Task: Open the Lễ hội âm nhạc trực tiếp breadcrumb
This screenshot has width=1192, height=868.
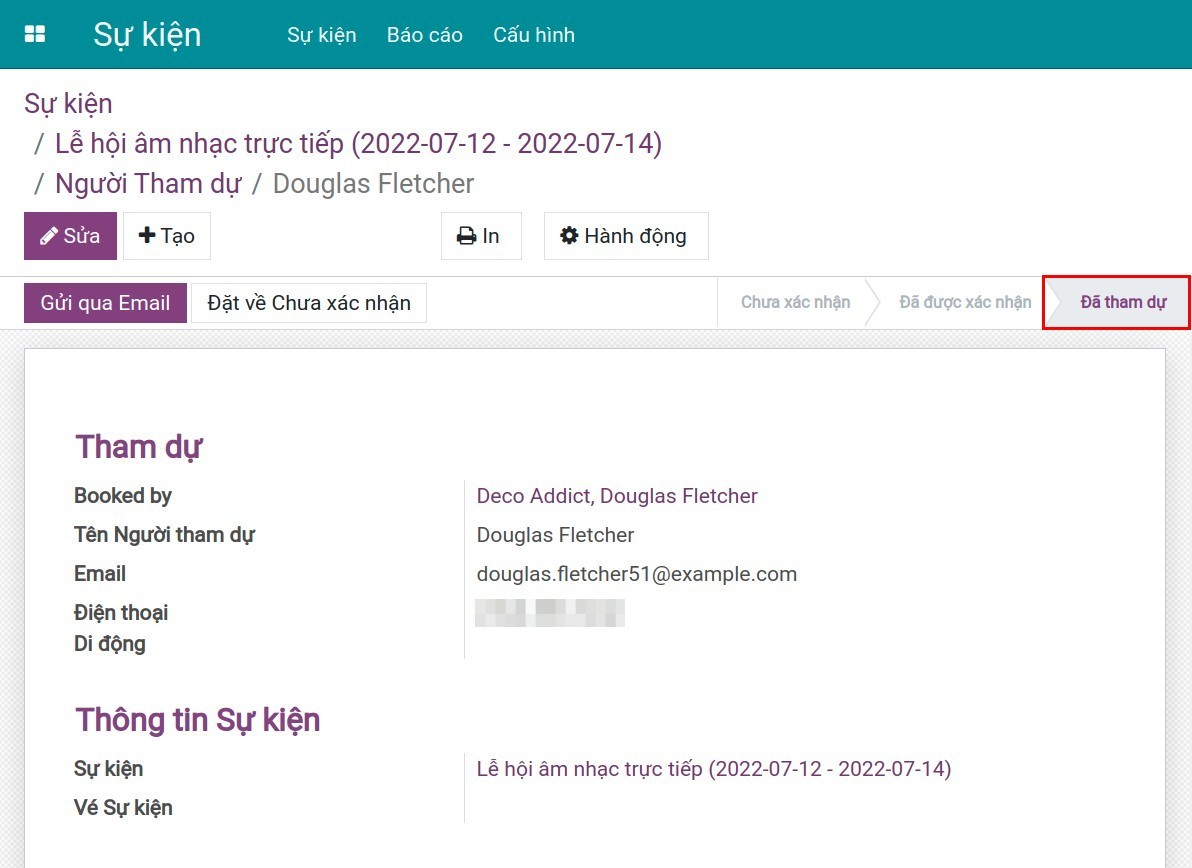Action: [x=358, y=144]
